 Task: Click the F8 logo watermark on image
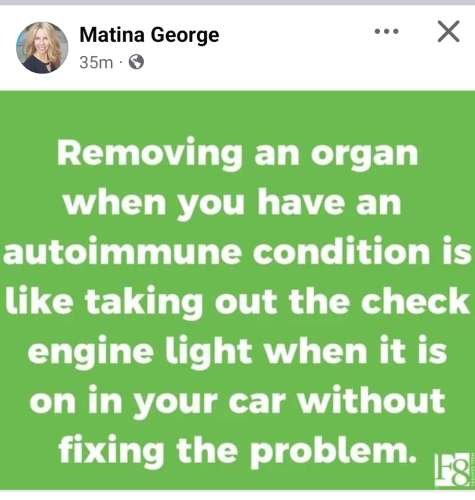click(453, 469)
